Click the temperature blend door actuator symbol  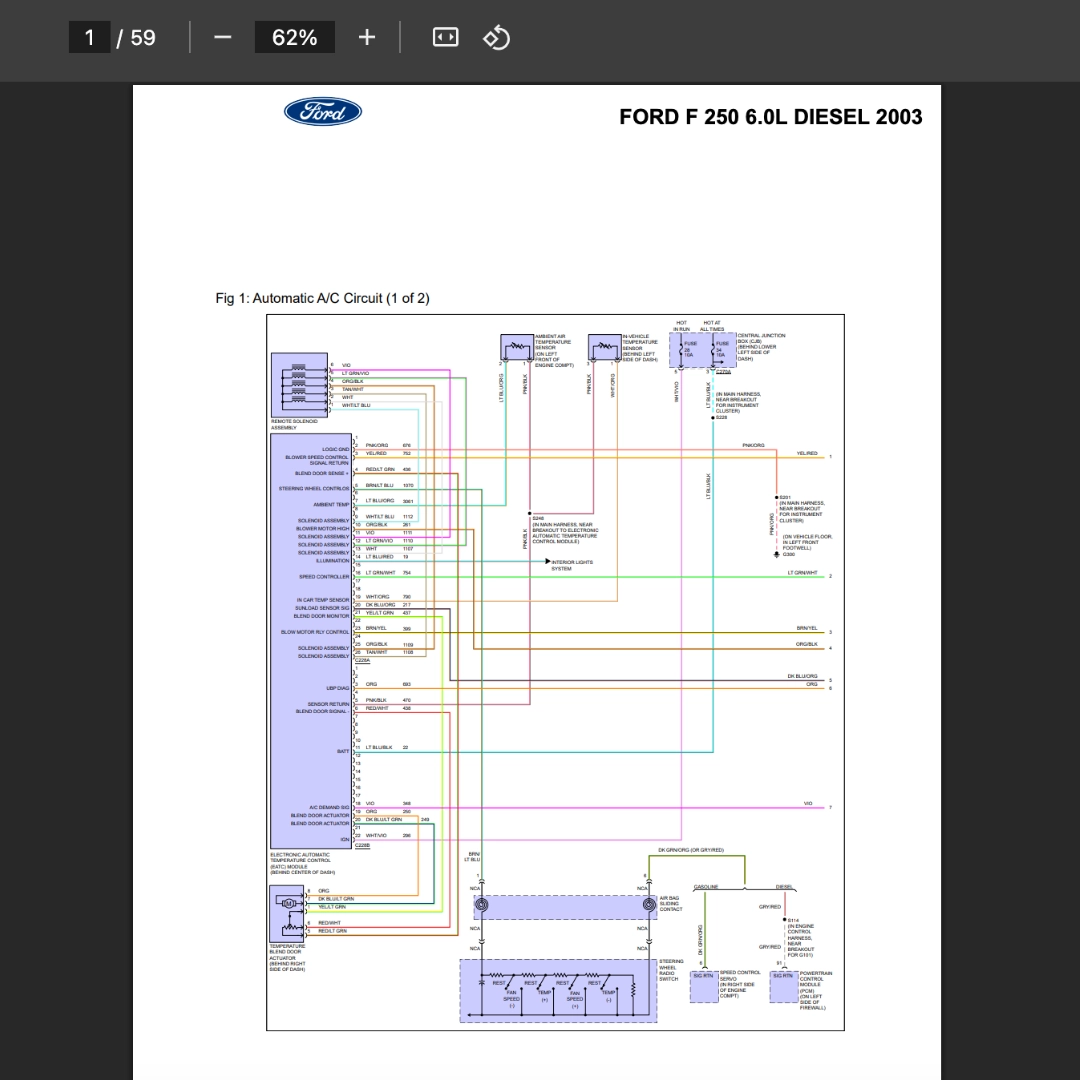[287, 913]
